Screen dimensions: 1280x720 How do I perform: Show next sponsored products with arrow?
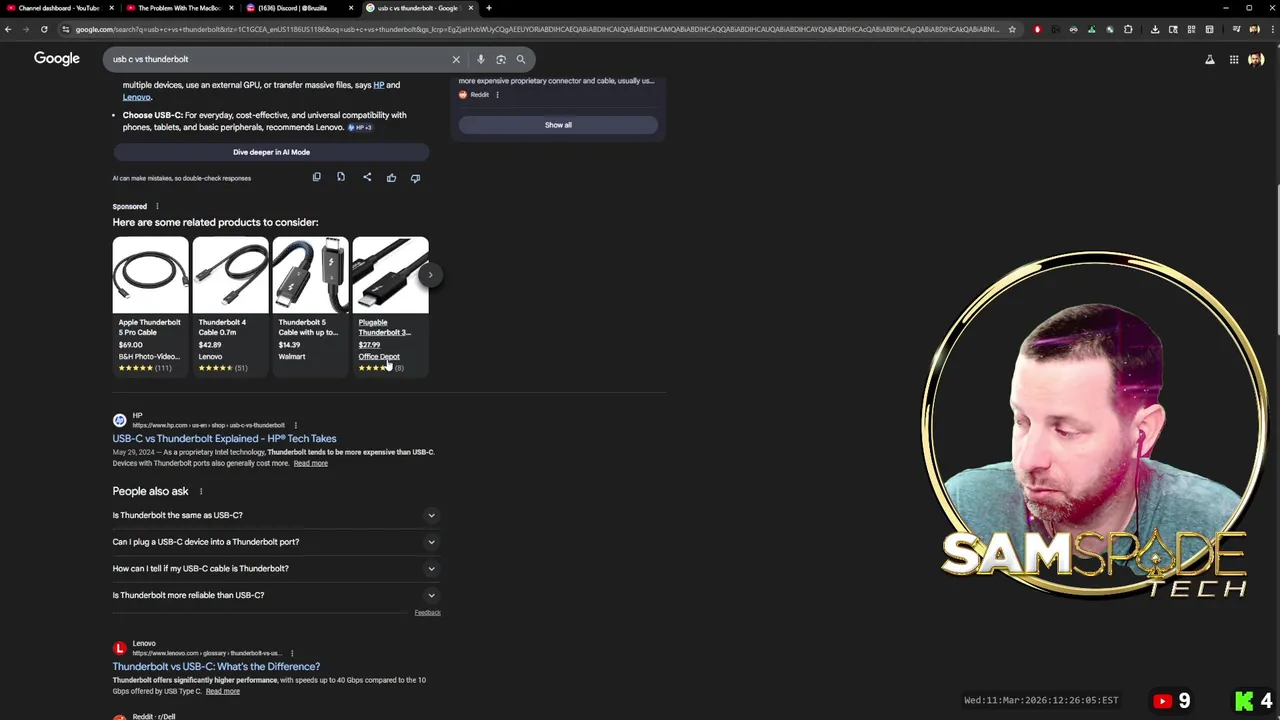coord(430,274)
